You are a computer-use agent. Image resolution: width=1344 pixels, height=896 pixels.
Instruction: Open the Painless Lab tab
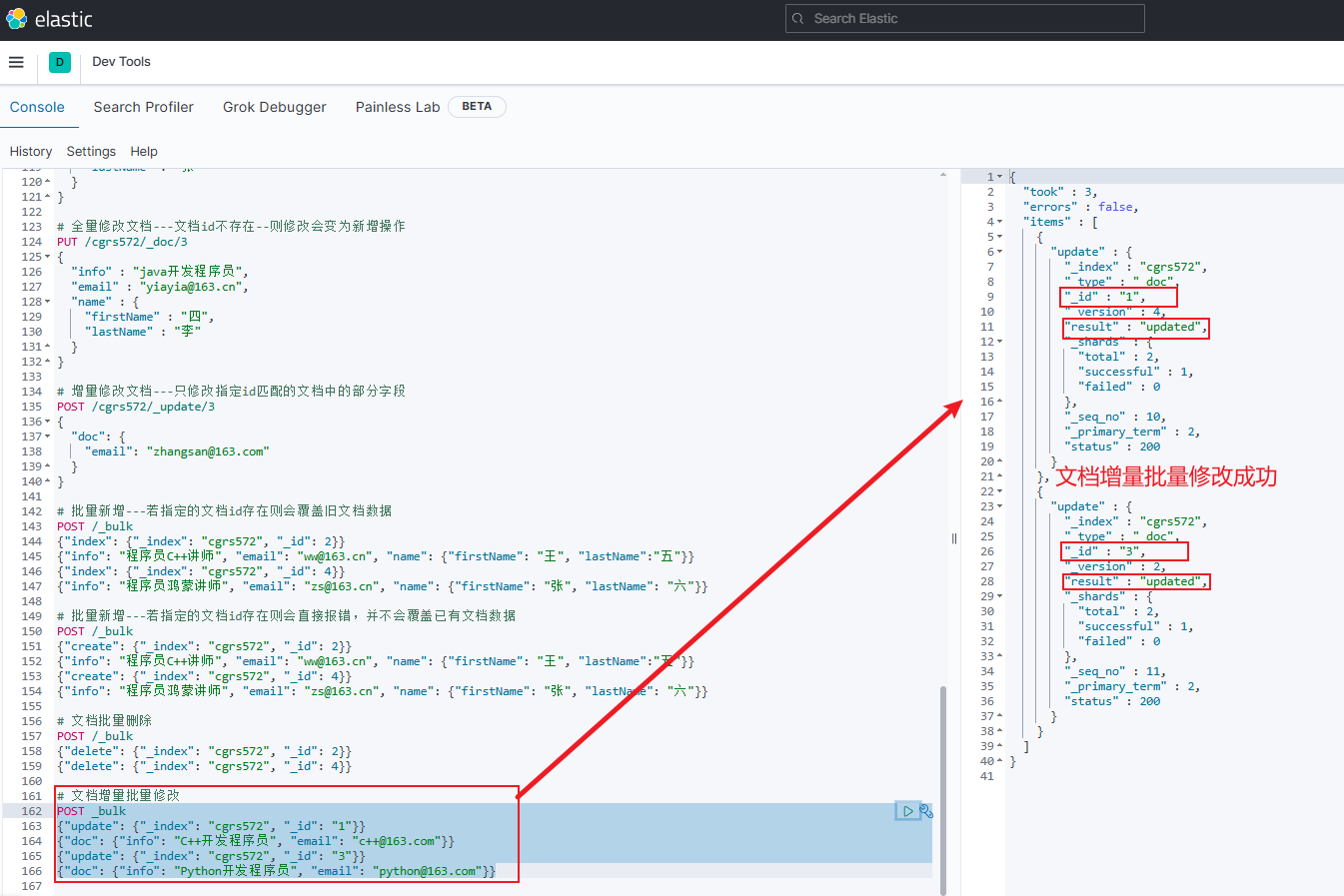point(398,107)
